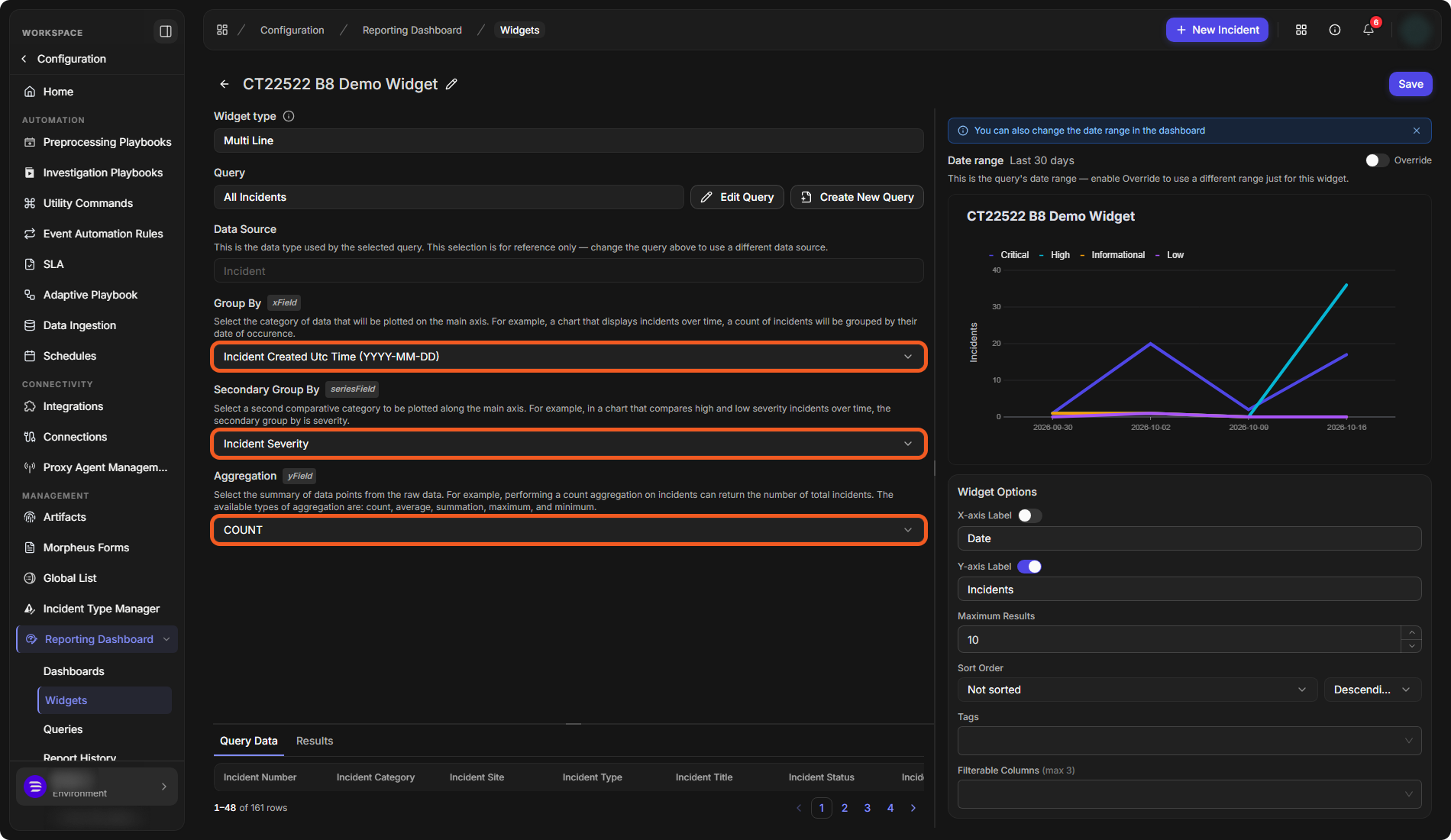Open SLA in sidebar
The width and height of the screenshot is (1451, 840).
(x=98, y=264)
